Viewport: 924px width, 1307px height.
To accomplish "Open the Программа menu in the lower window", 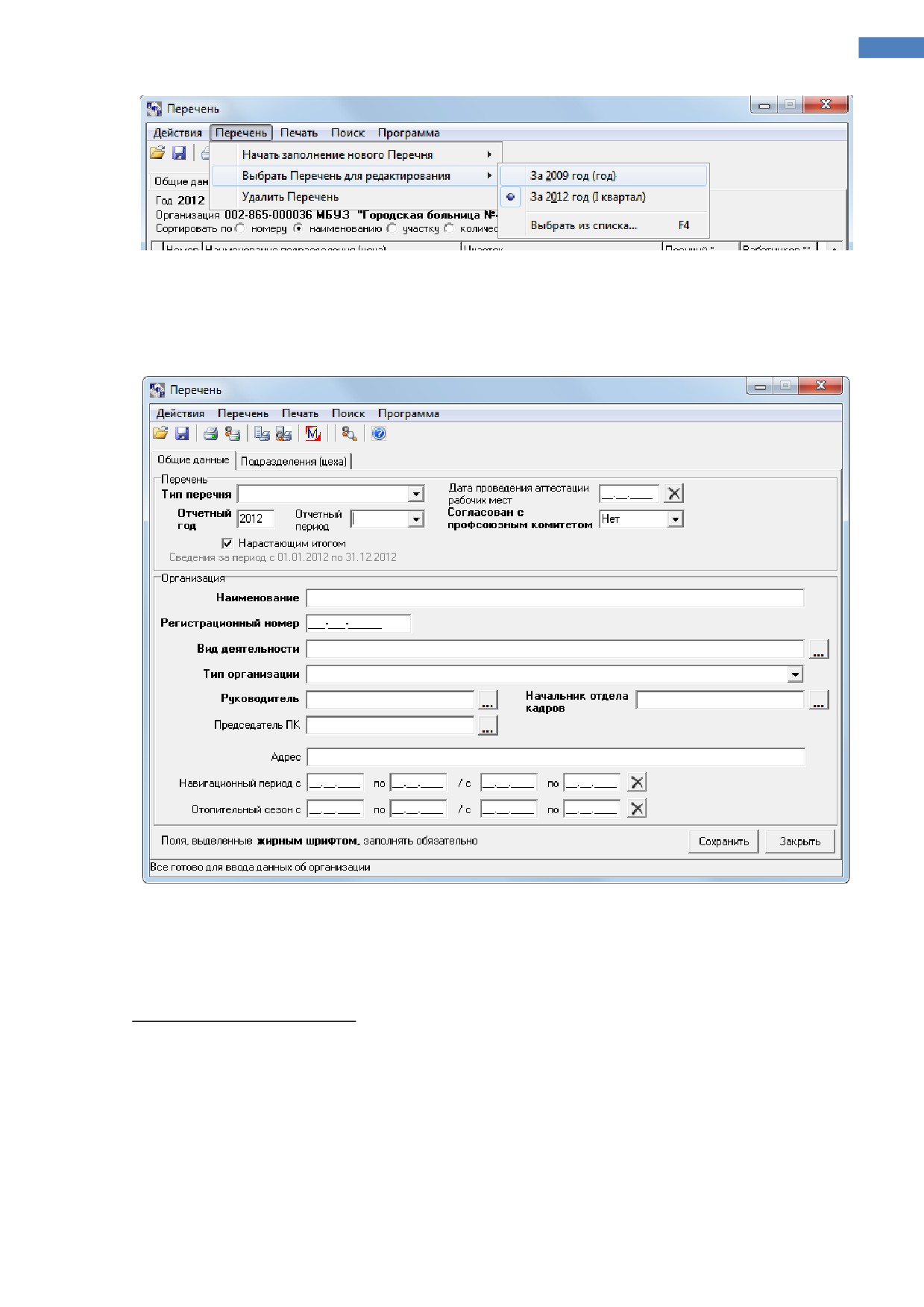I will coord(409,413).
